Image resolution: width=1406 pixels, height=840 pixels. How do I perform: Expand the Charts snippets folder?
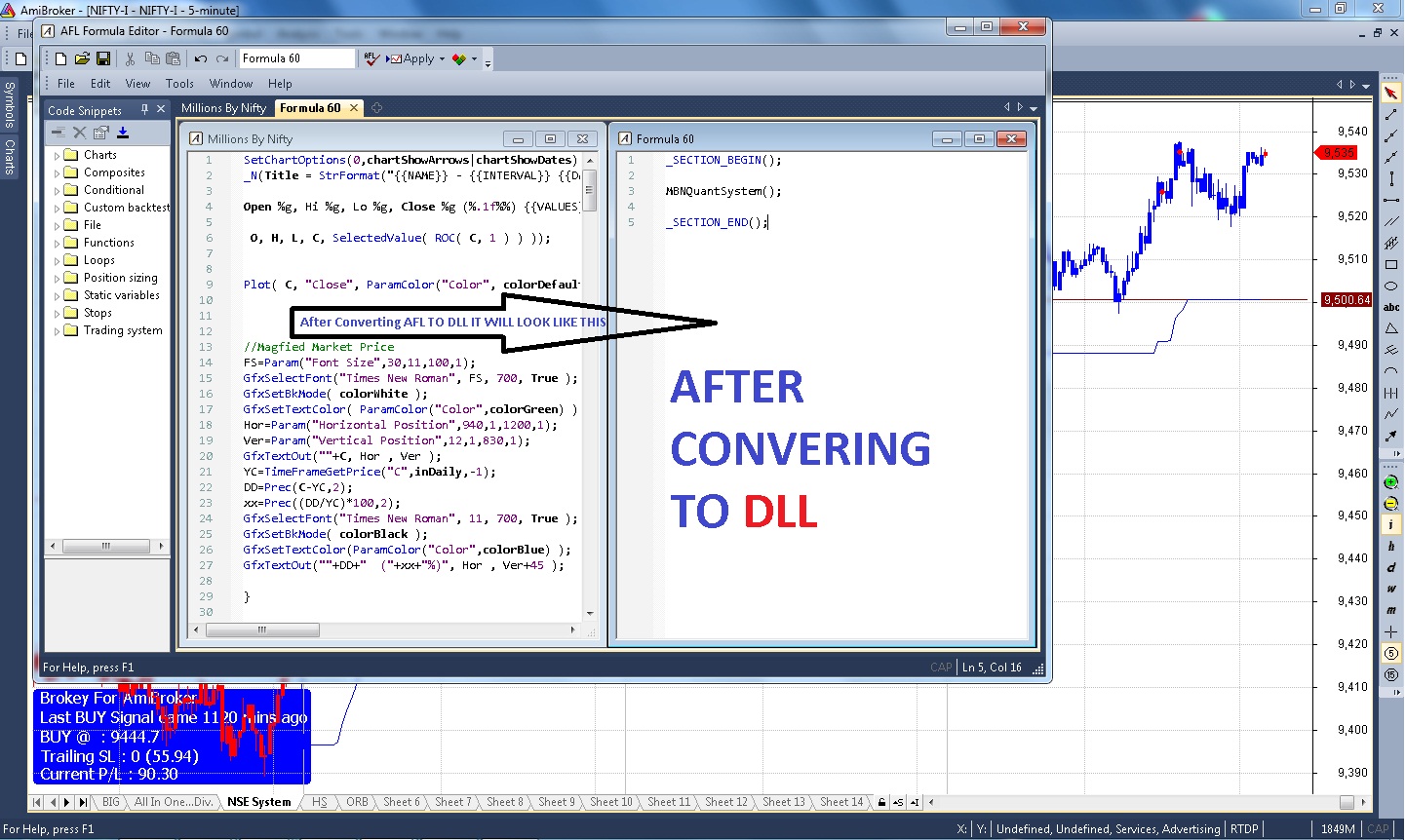pos(57,155)
